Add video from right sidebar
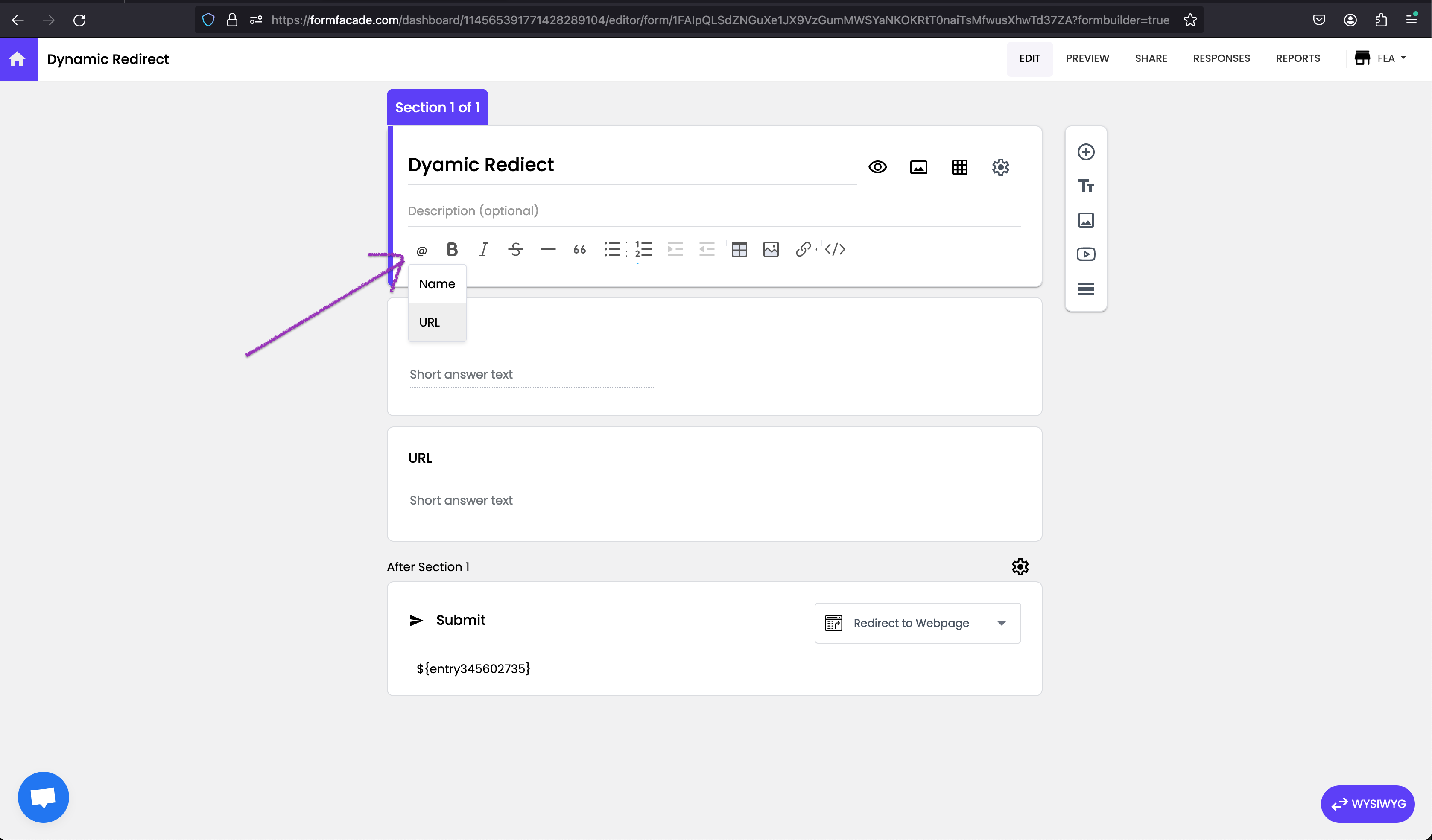 point(1085,254)
